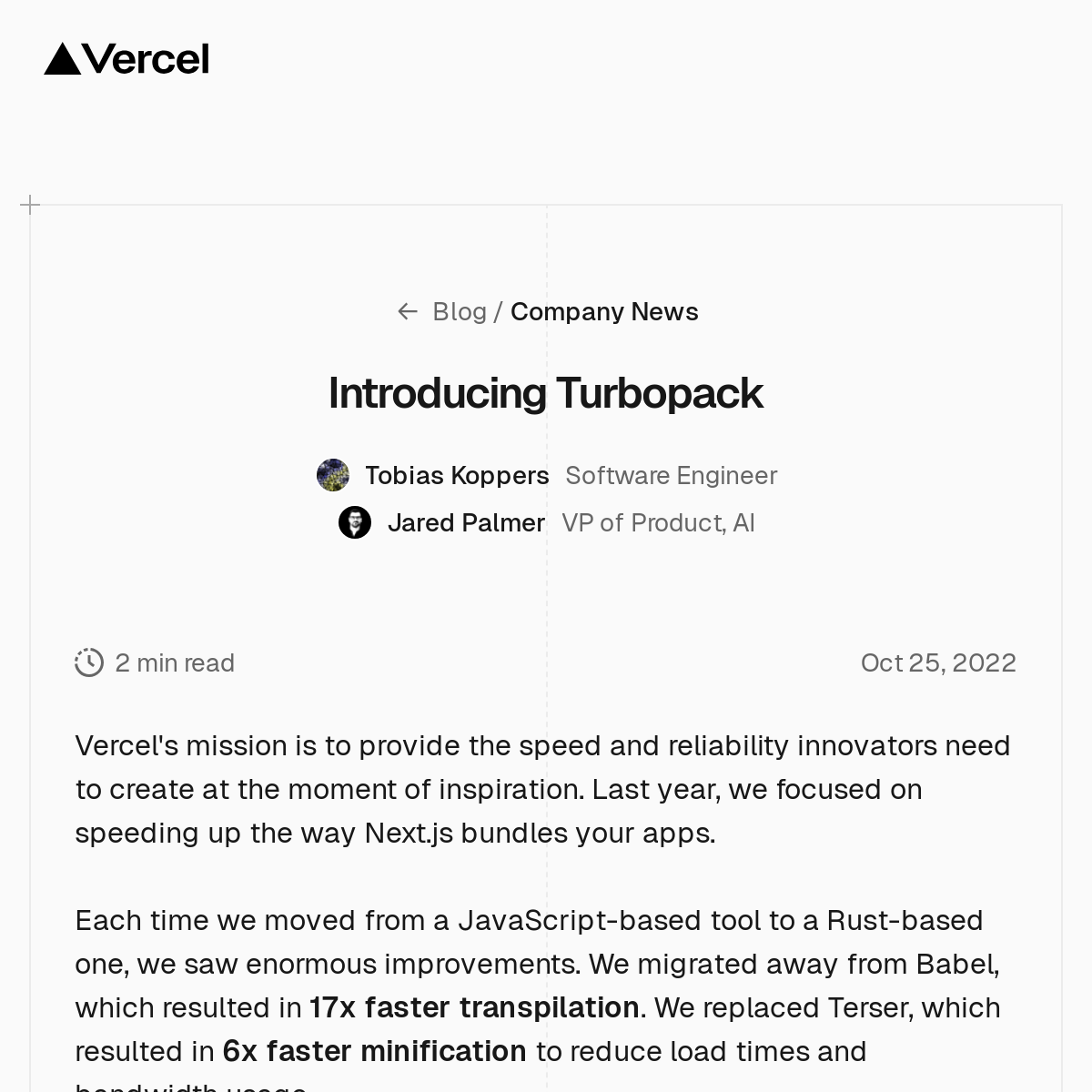1092x1092 pixels.
Task: Click the Oct 25, 2022 publish date
Action: click(x=938, y=662)
